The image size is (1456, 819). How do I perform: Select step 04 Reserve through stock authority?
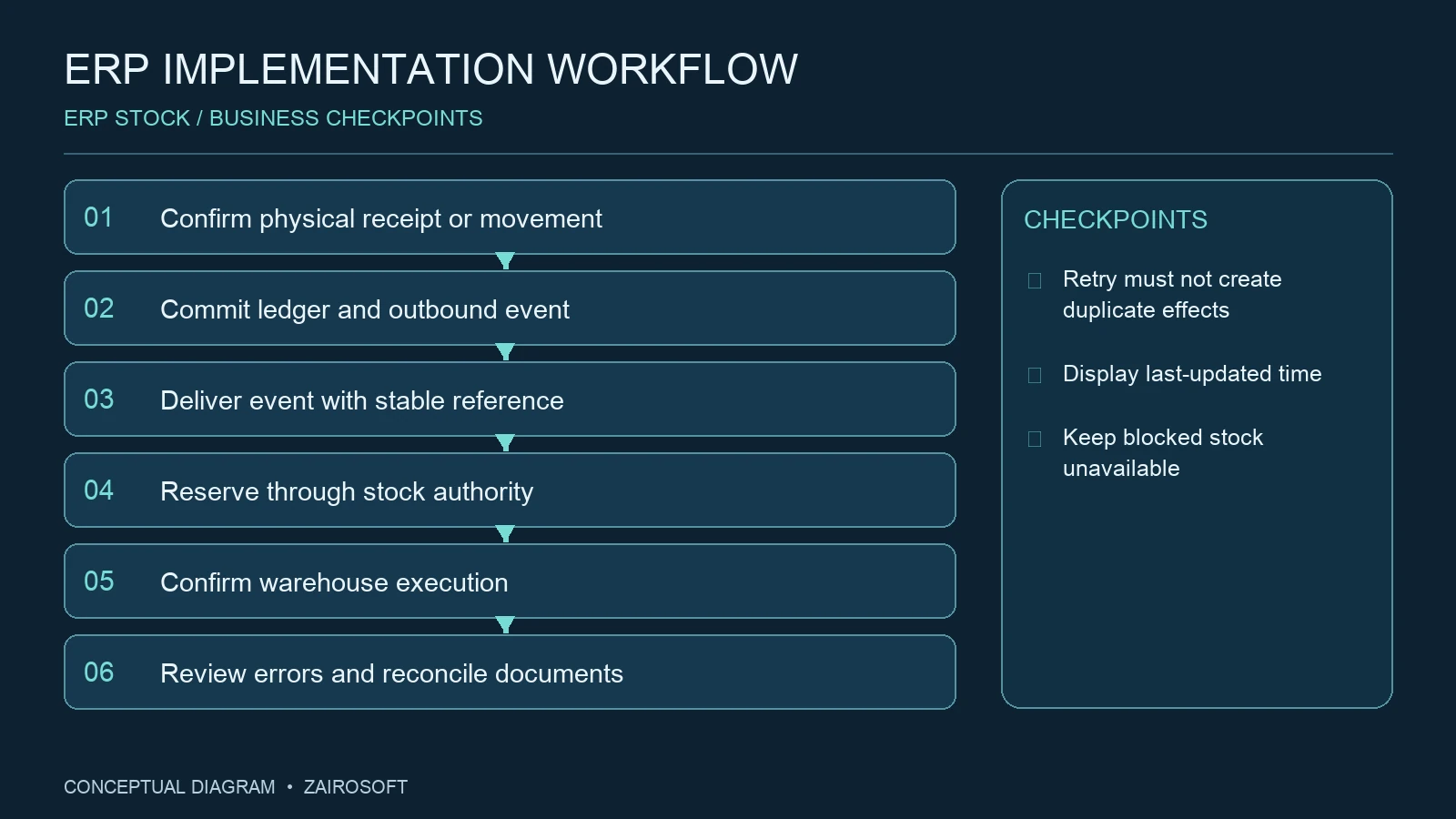coord(510,490)
